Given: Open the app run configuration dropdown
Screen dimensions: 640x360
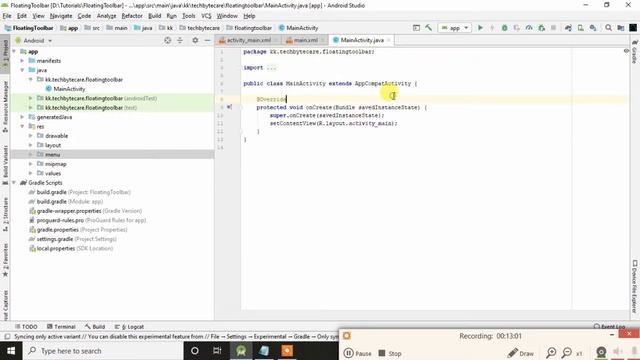Looking at the screenshot, I should 455,28.
